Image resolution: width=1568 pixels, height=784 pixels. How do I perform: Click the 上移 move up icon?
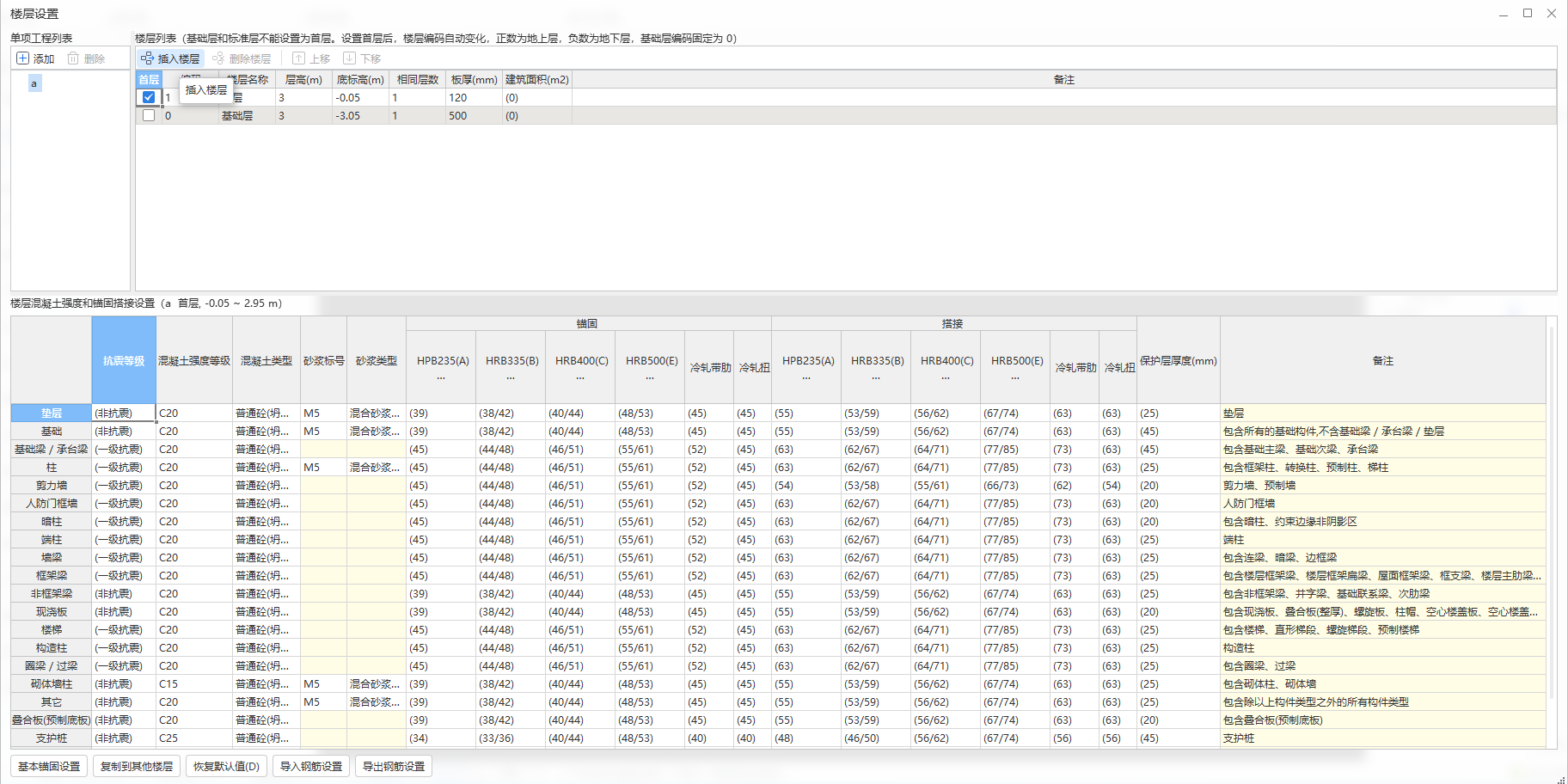pos(298,58)
